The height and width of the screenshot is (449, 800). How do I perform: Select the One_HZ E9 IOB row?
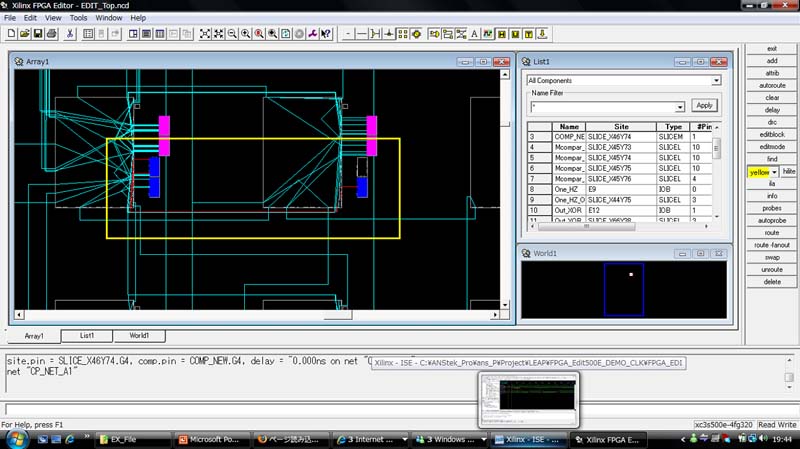tap(619, 189)
